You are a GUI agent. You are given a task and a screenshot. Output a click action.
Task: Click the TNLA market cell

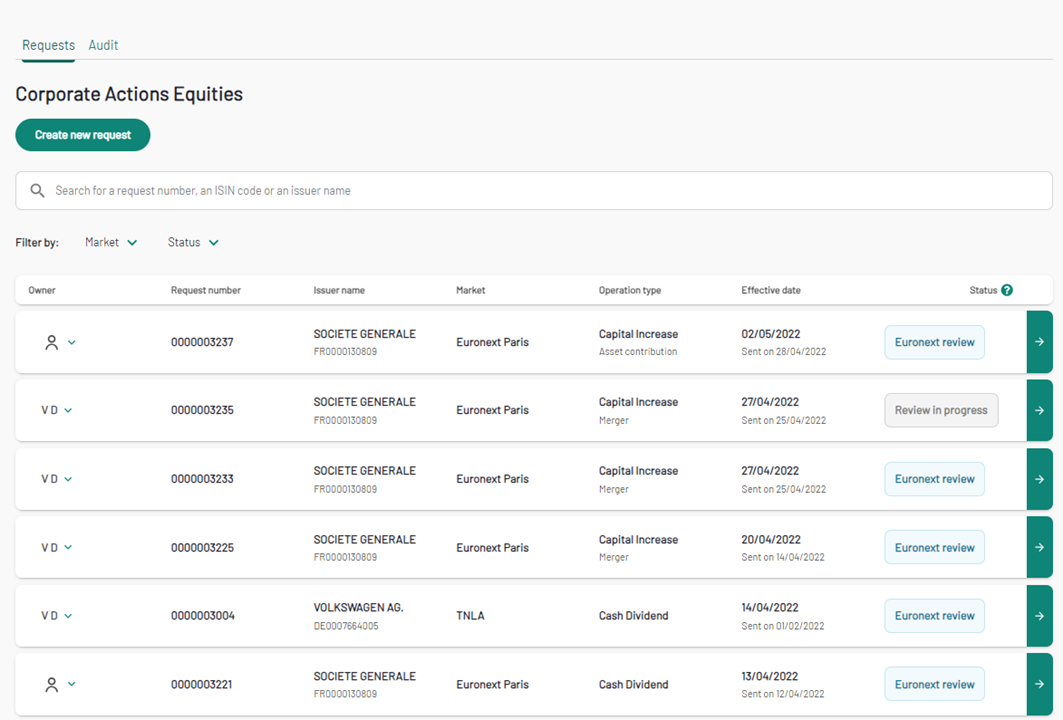470,616
